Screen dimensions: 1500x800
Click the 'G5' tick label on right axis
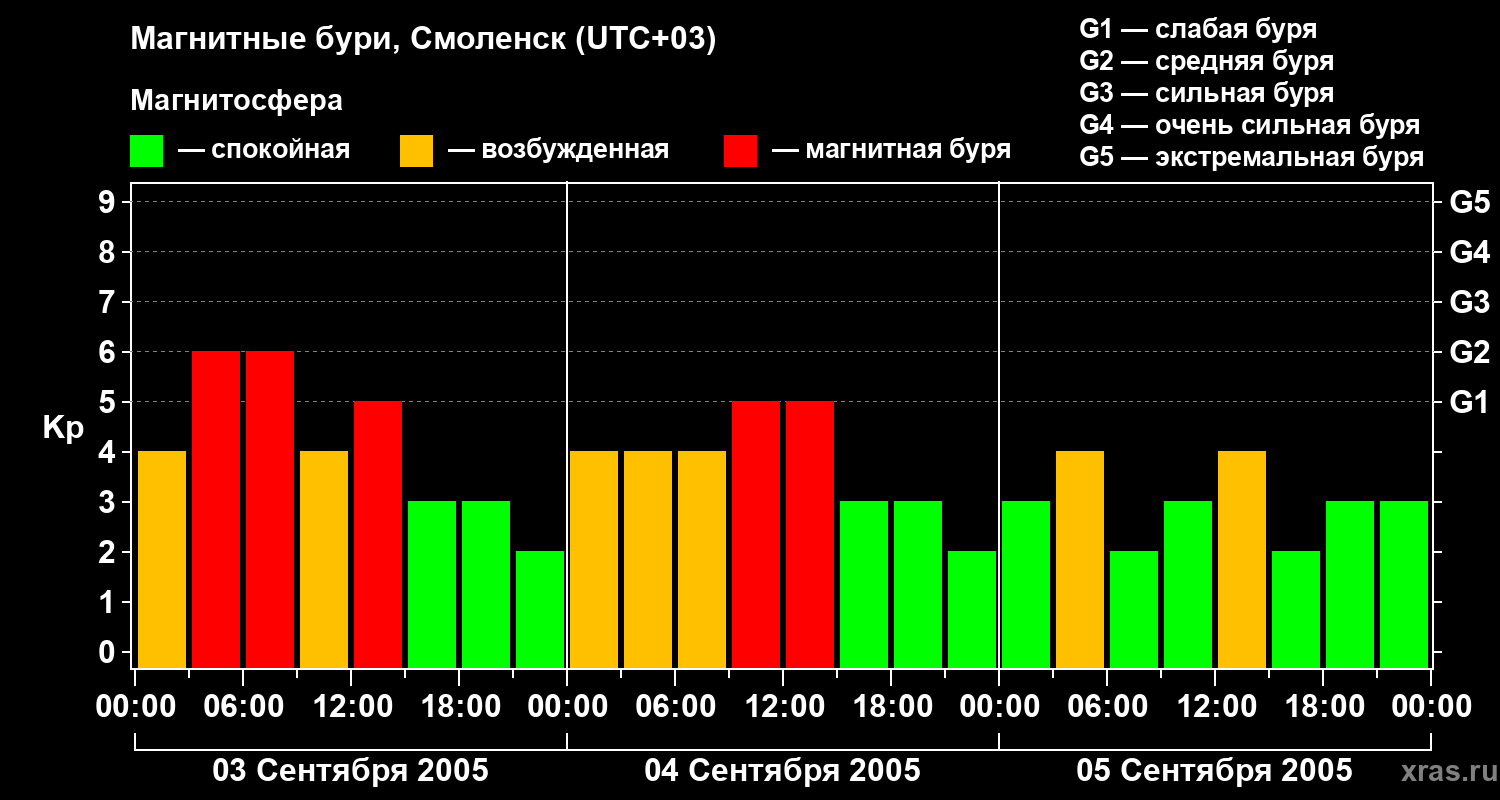coord(1470,202)
